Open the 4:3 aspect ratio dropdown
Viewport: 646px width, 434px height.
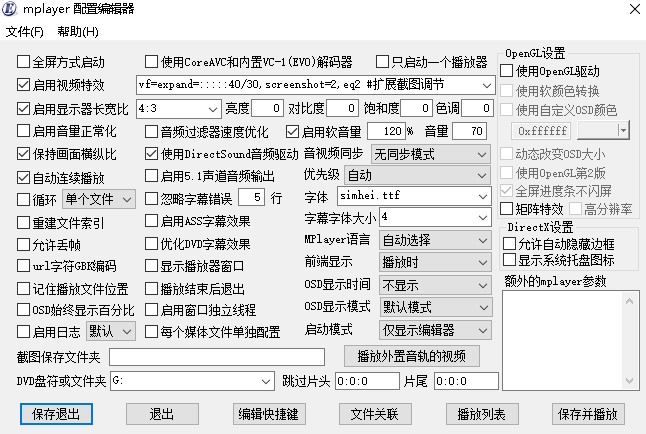[x=213, y=109]
